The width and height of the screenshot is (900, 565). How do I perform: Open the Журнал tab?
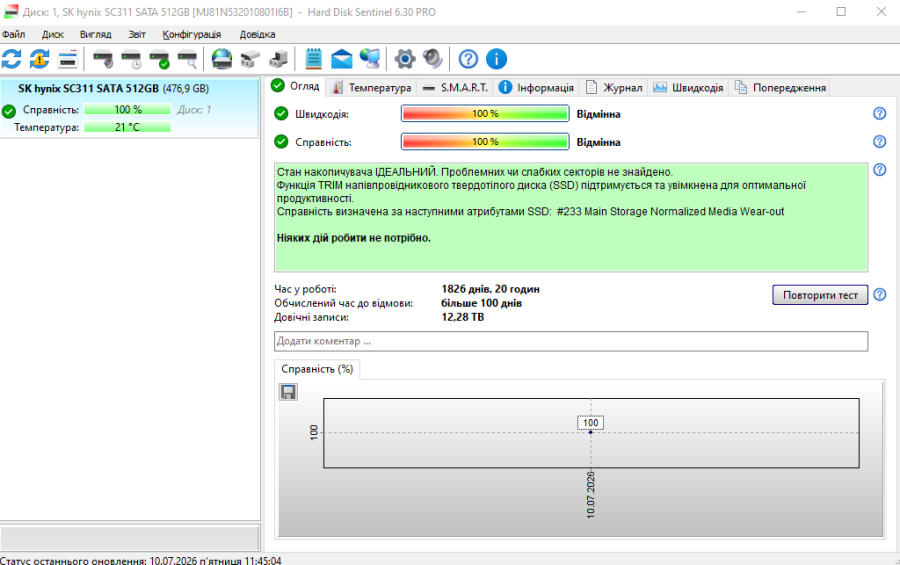tap(614, 87)
